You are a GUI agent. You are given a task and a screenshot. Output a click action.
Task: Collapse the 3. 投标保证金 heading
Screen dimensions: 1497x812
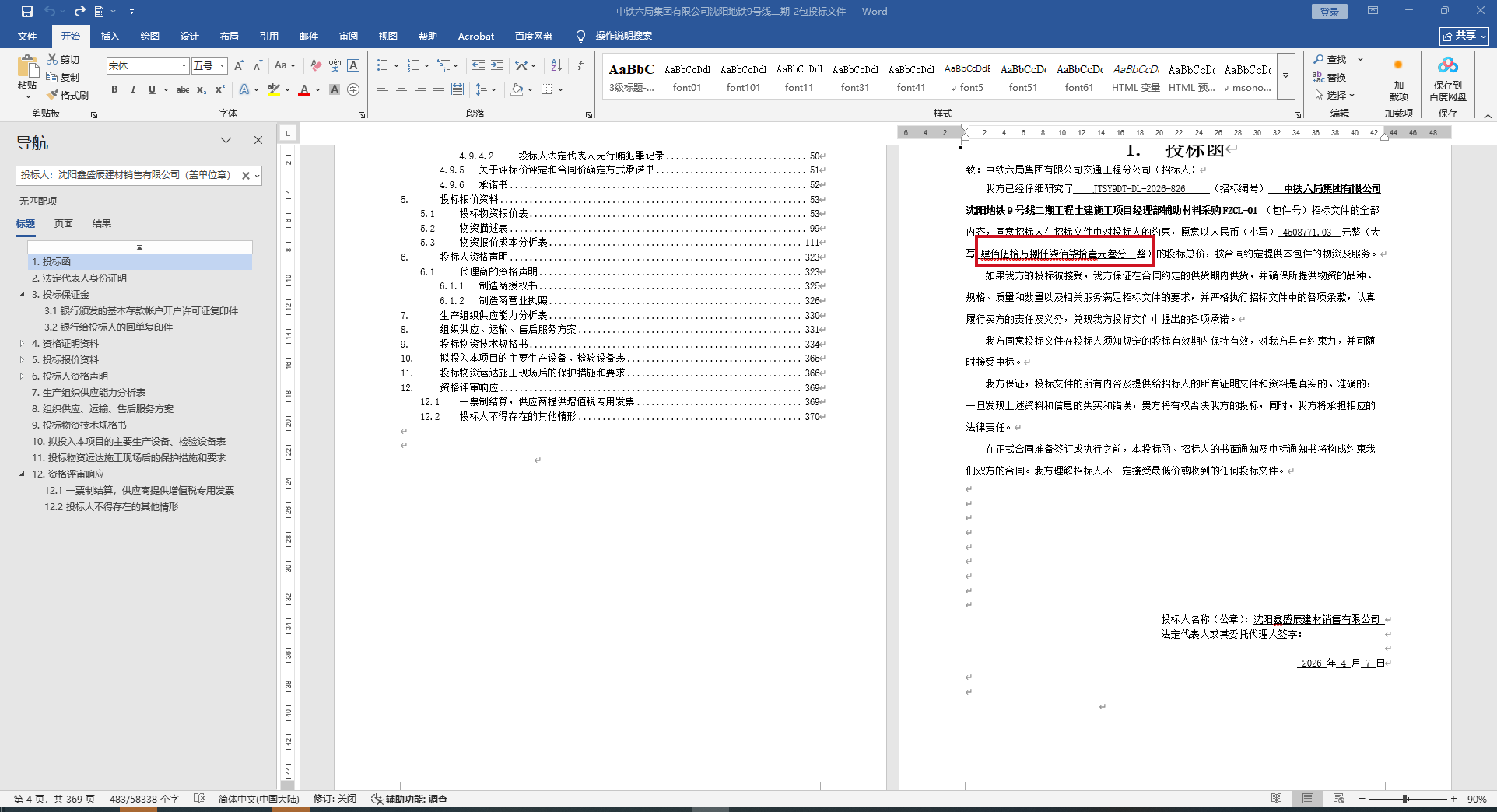[22, 295]
